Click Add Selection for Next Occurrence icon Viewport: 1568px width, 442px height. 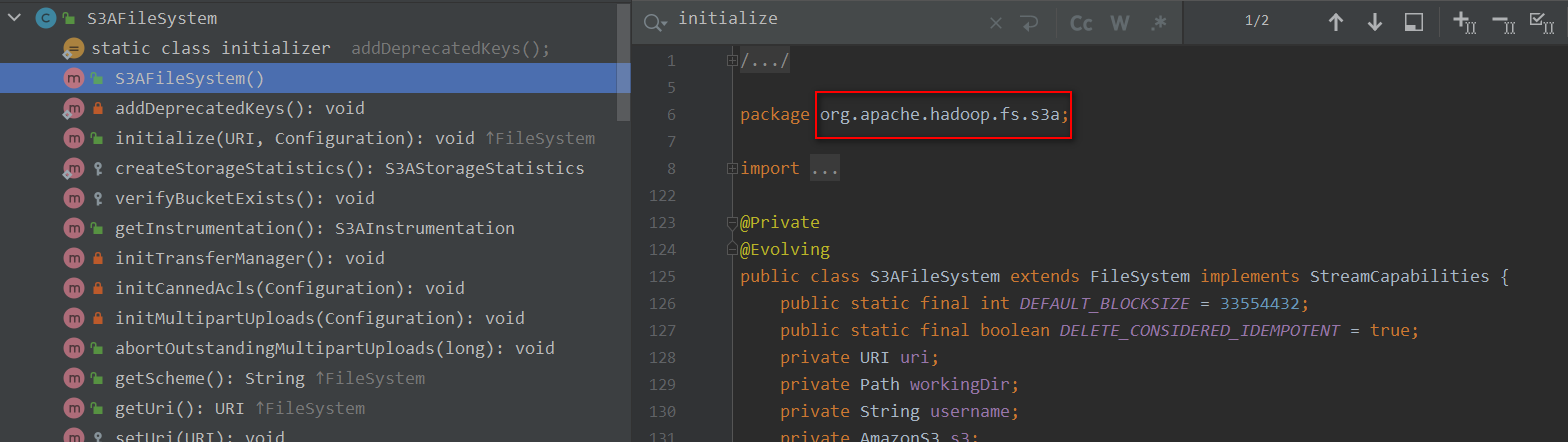pyautogui.click(x=1464, y=22)
